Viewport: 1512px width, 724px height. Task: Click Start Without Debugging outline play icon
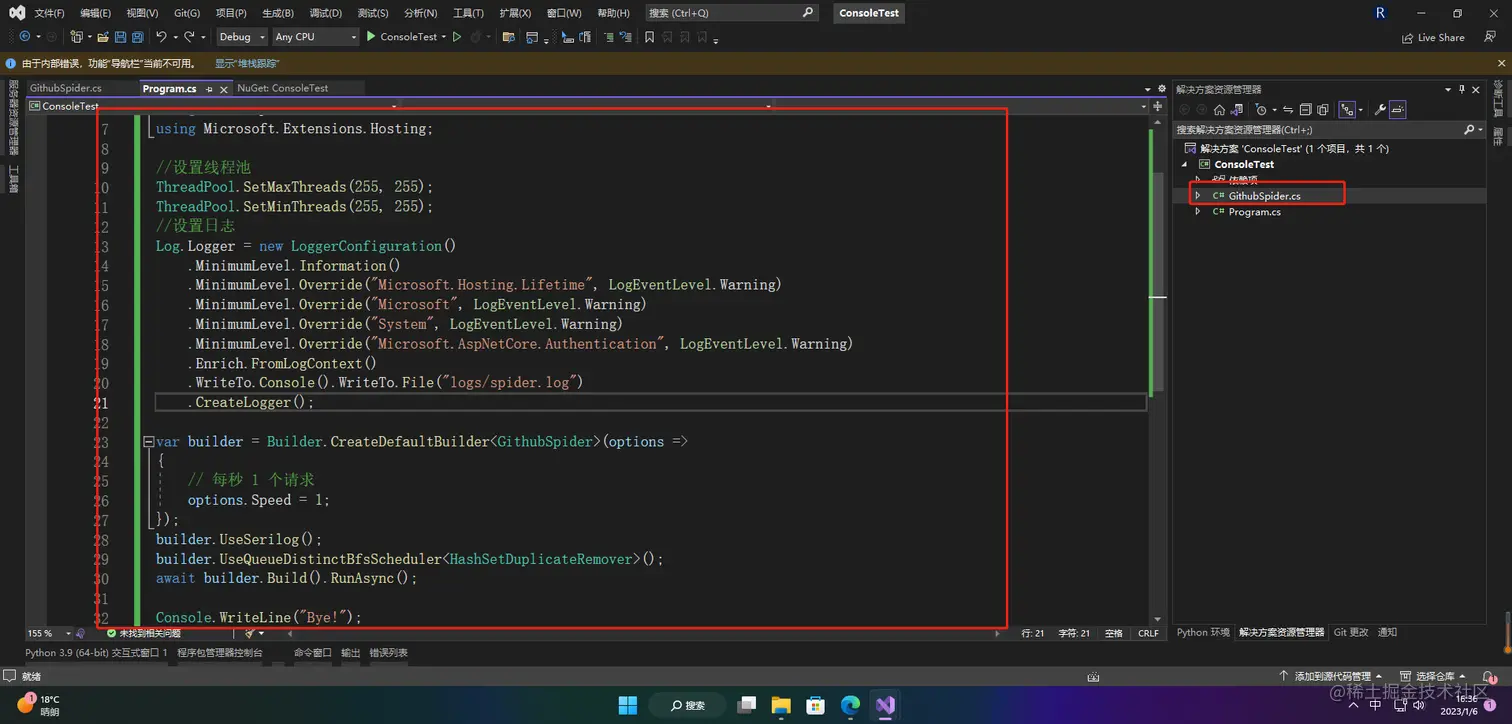(x=457, y=37)
